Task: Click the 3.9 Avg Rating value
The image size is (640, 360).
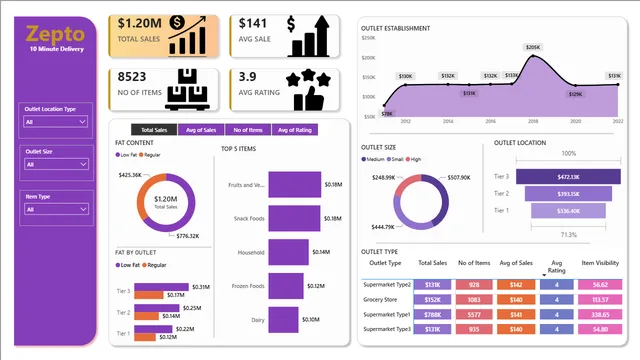Action: click(247, 77)
